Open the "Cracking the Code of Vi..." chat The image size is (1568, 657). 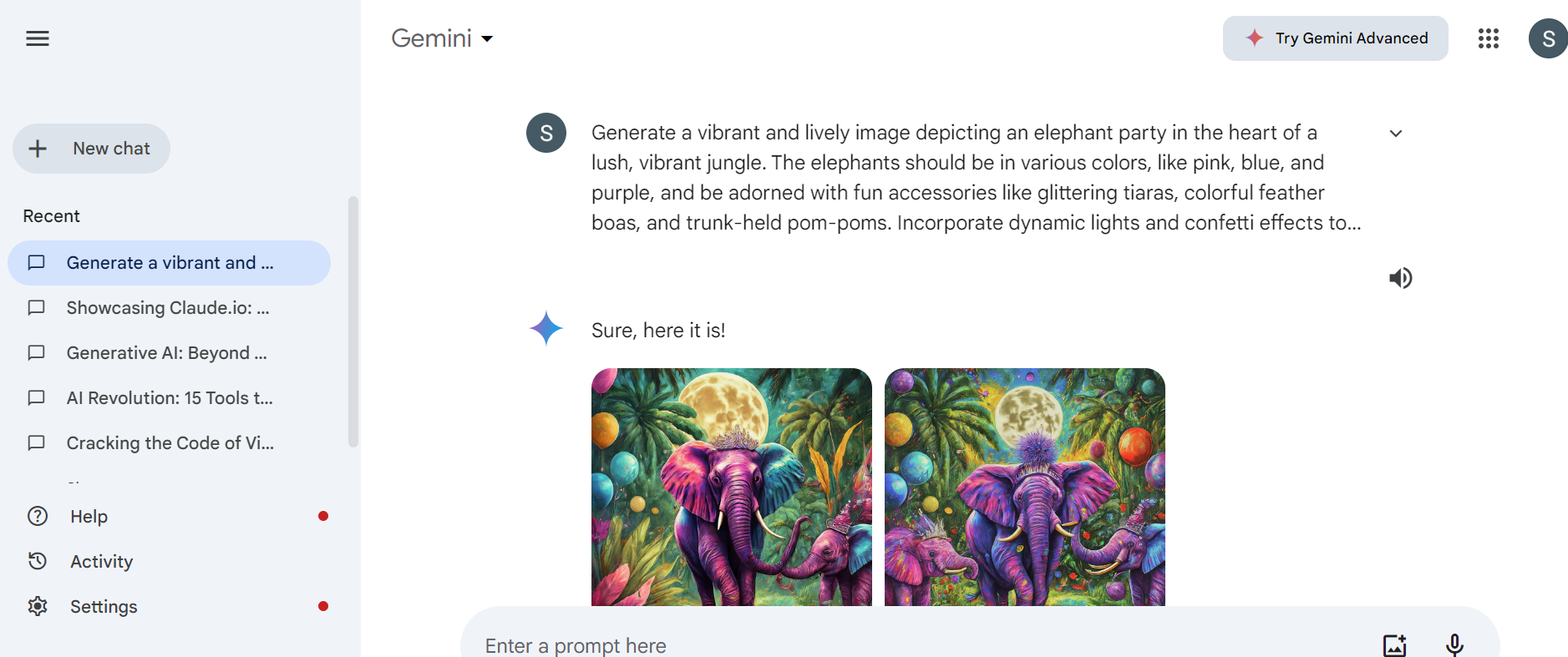(170, 443)
